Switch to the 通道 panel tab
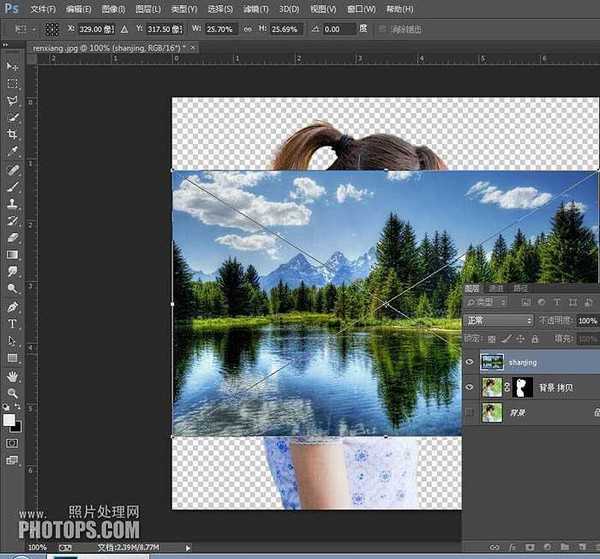Screen dimensions: 600x559 (497, 288)
